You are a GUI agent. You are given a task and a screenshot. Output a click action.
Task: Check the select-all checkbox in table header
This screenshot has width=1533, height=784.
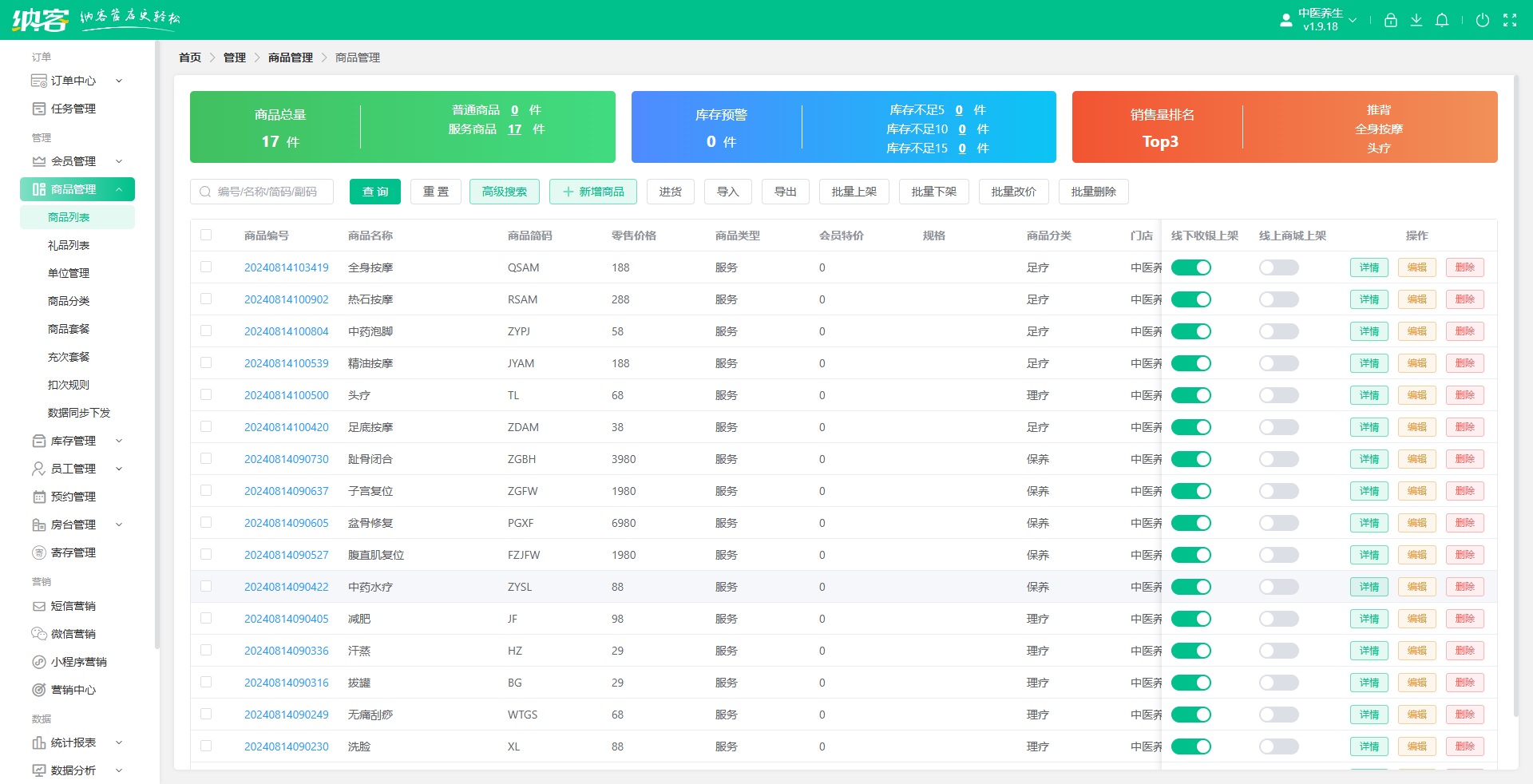[206, 235]
